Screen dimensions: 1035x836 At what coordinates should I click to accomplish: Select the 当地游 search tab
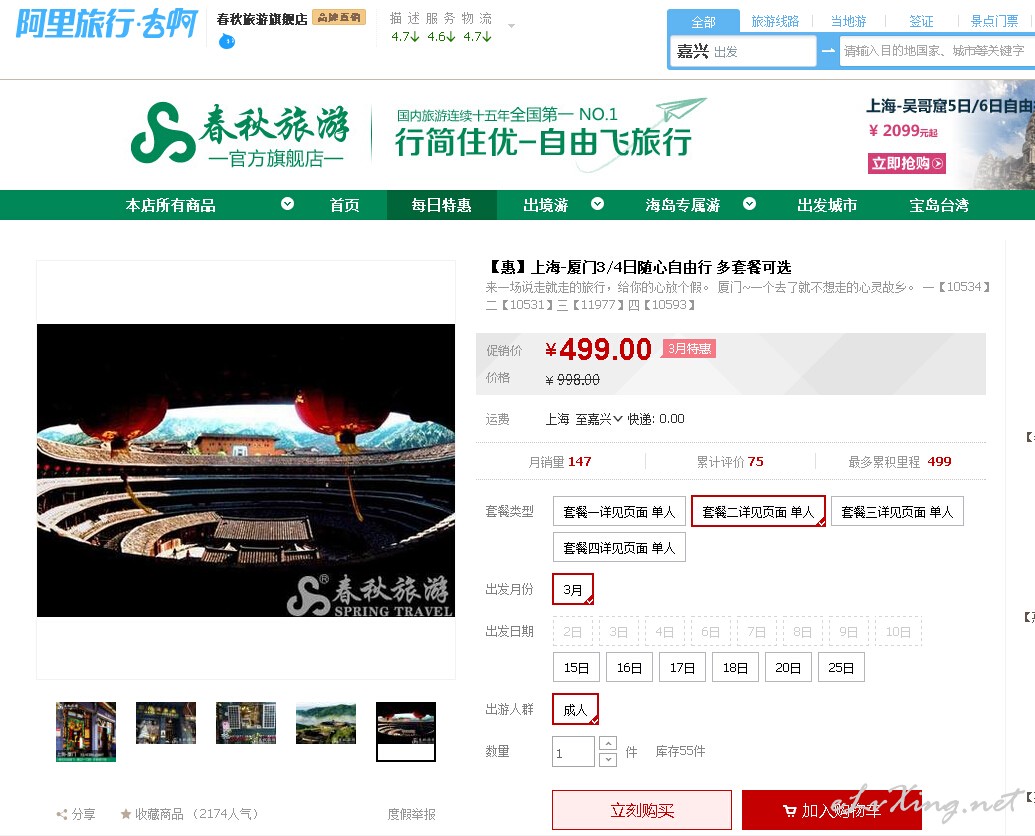click(848, 21)
